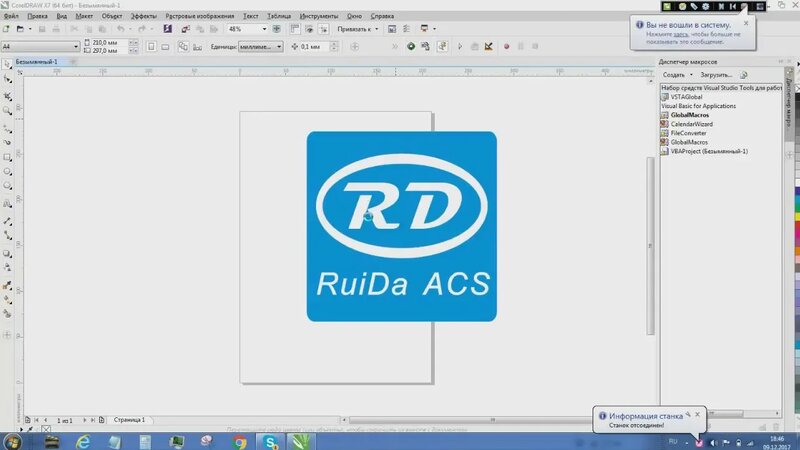800x450 pixels.
Task: Click the New document icon
Action: point(6,29)
